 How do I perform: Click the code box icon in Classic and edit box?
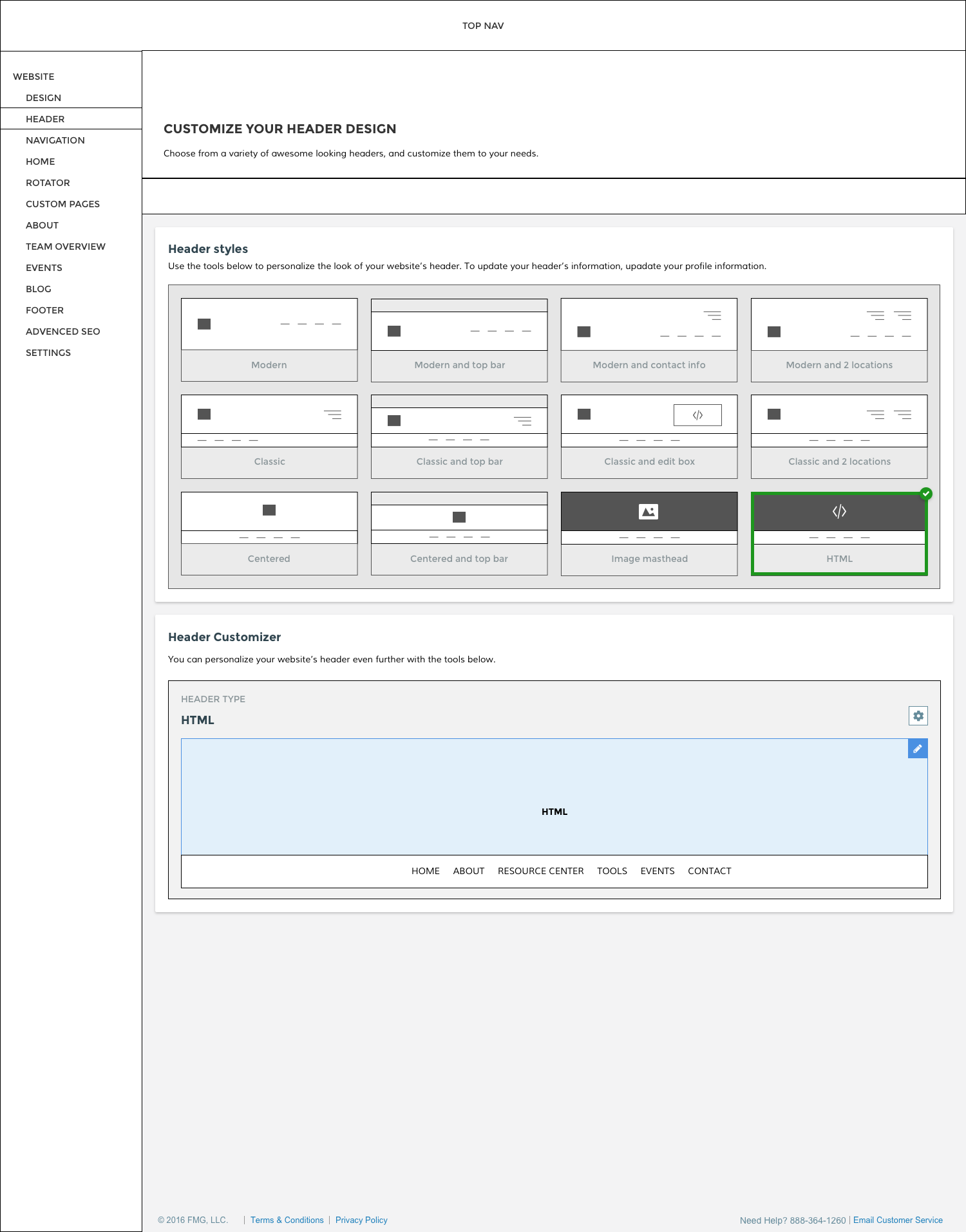click(697, 415)
